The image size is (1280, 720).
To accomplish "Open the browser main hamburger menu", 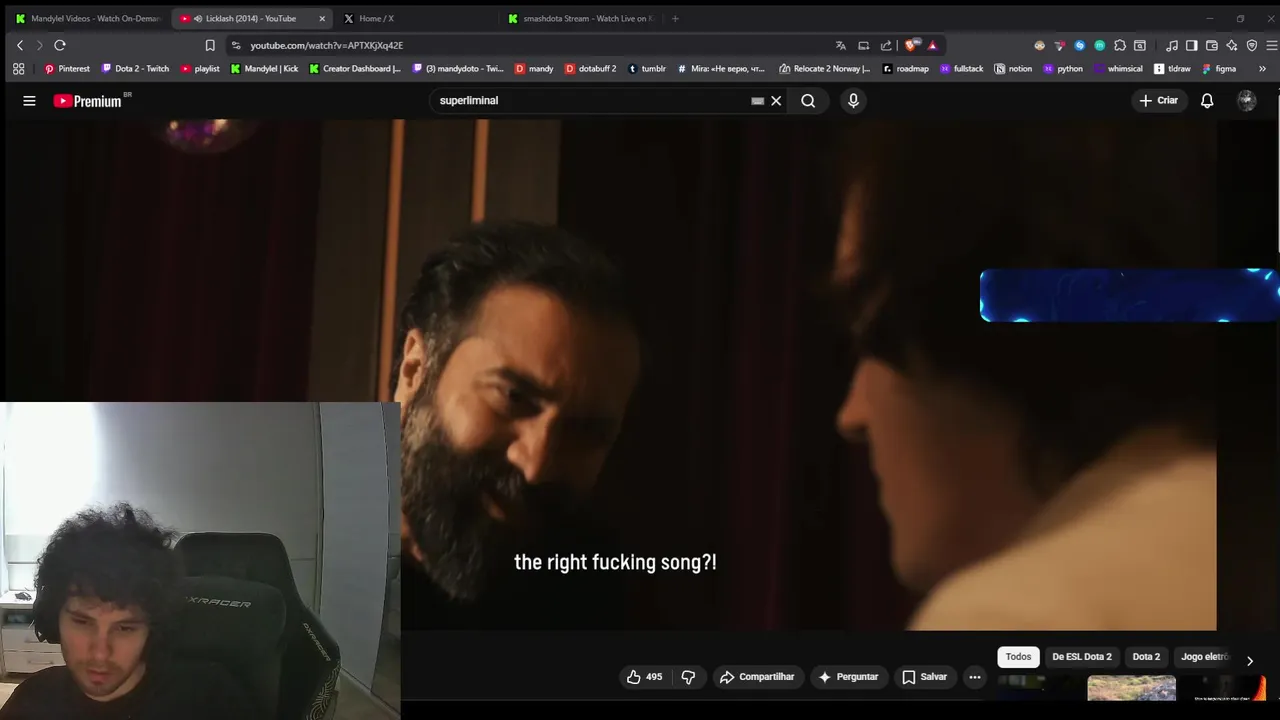I will click(1272, 45).
